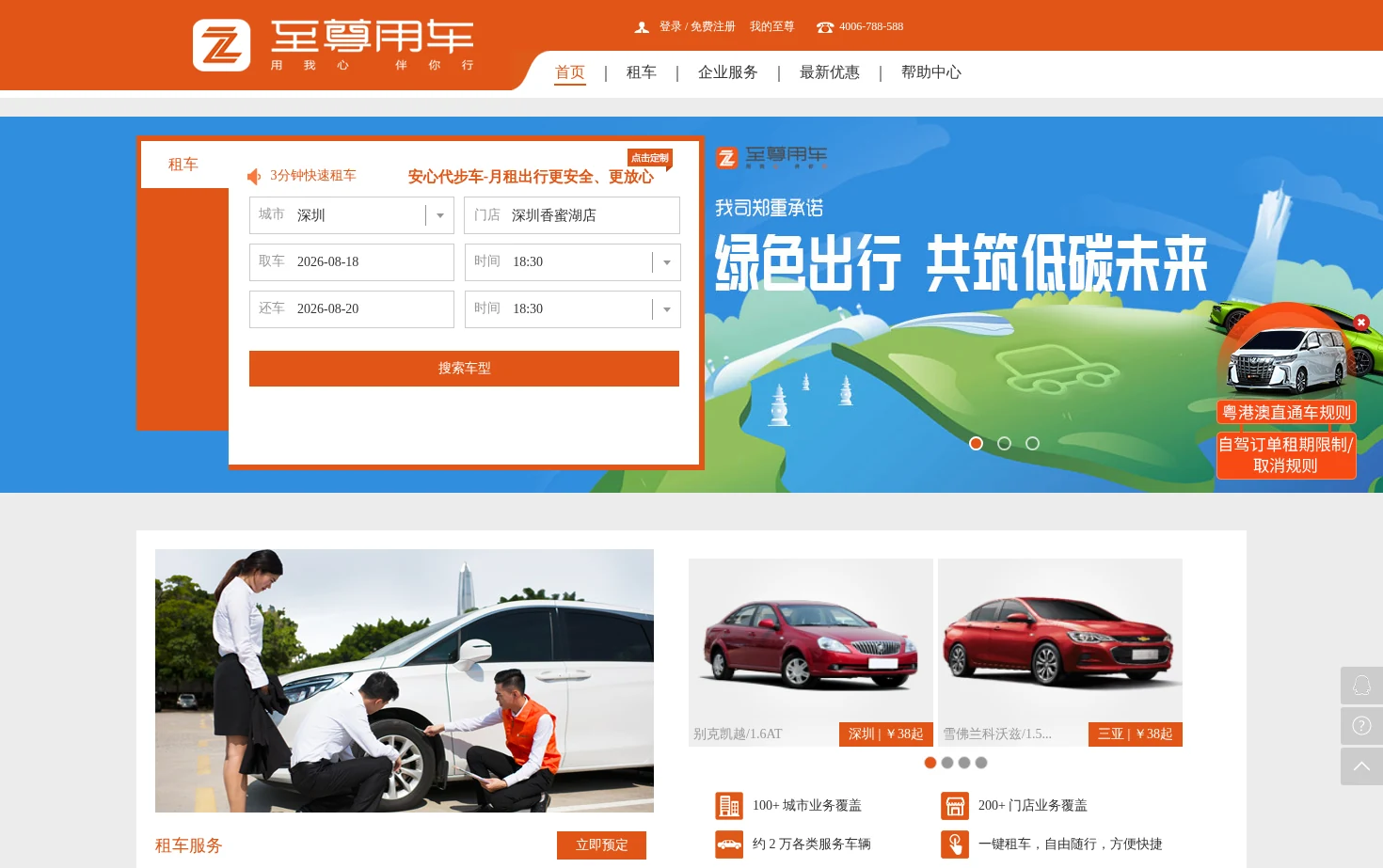
Task: Expand the return time dropdown arrow
Action: [x=667, y=309]
